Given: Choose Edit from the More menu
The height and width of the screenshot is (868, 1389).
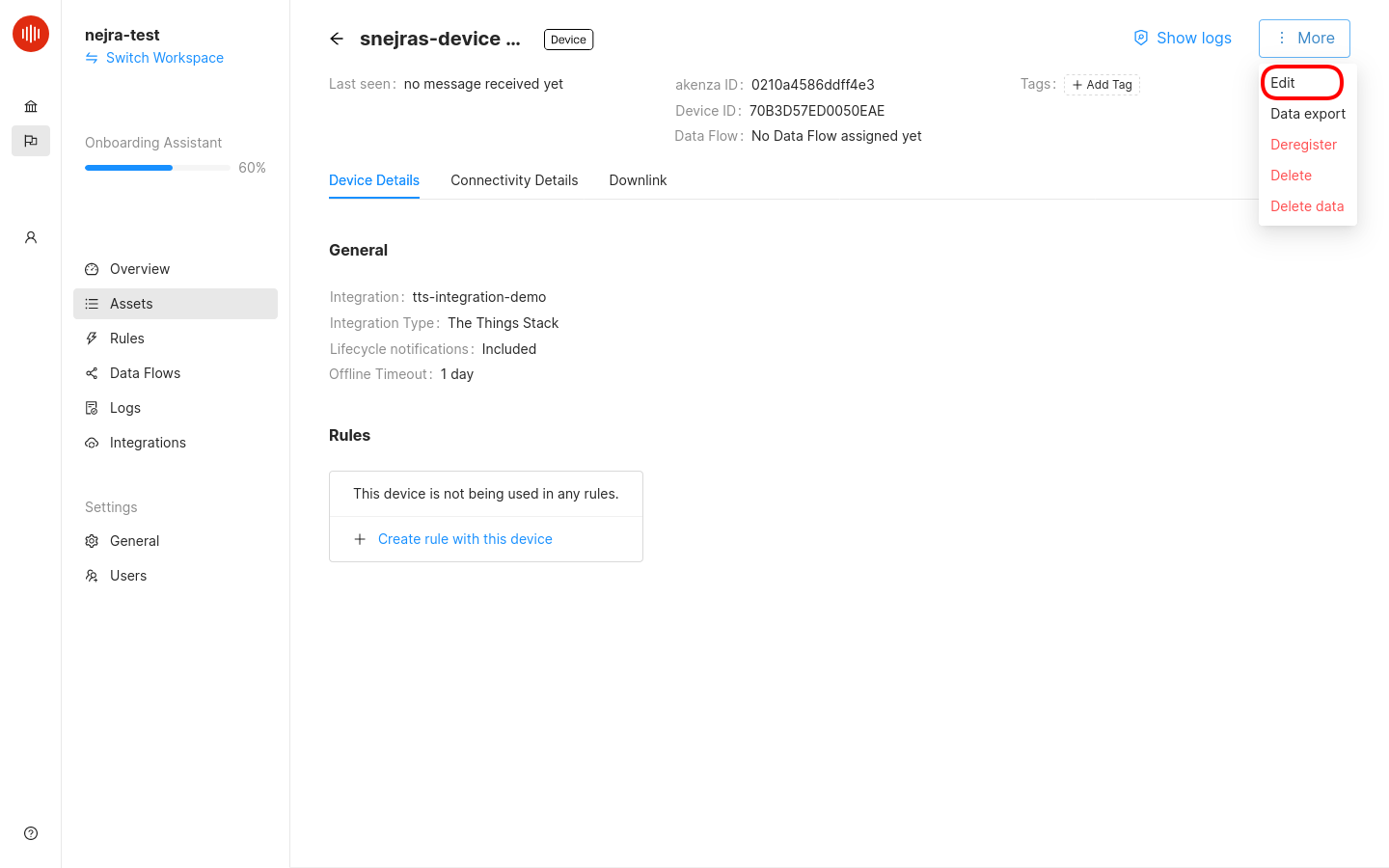Looking at the screenshot, I should (1284, 83).
